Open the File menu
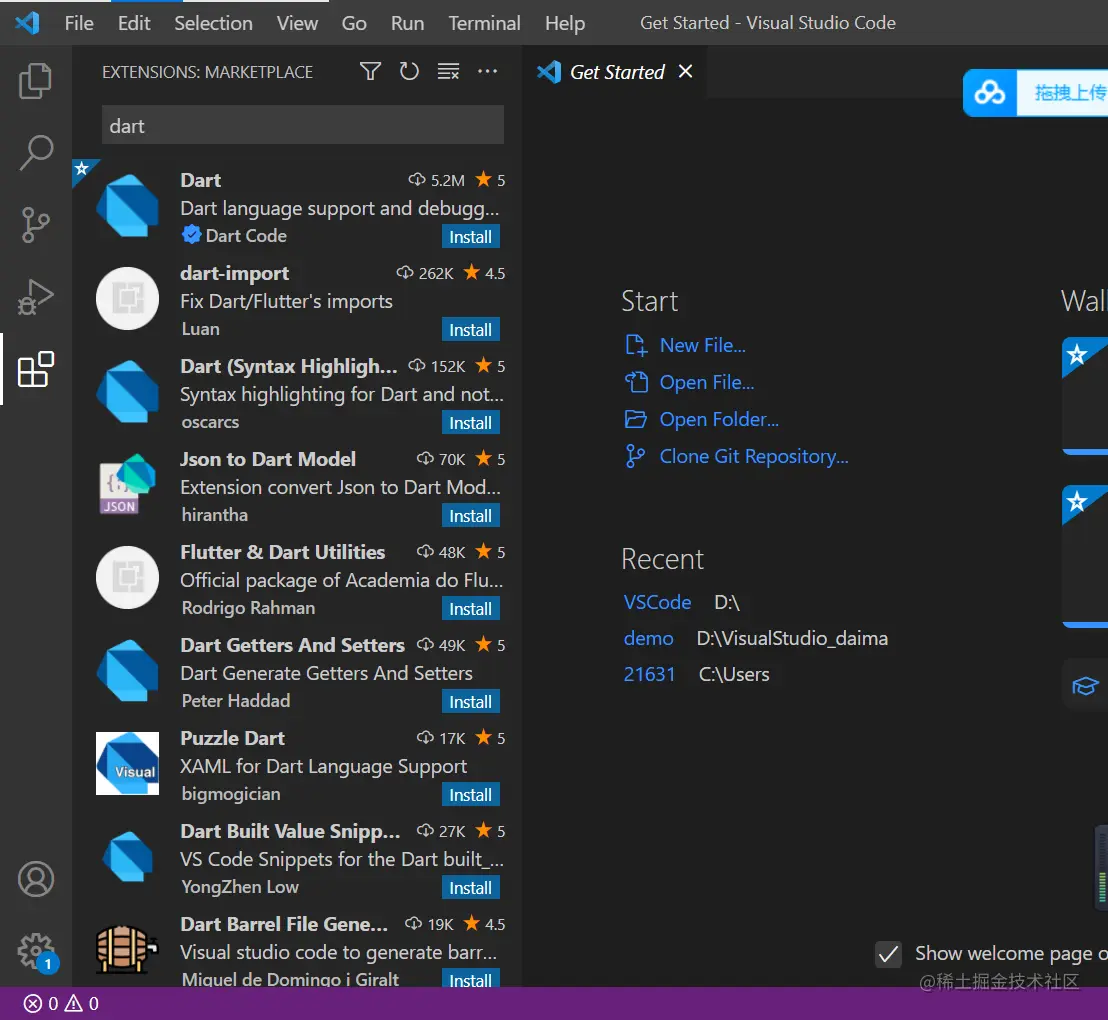The image size is (1108, 1020). pos(79,23)
